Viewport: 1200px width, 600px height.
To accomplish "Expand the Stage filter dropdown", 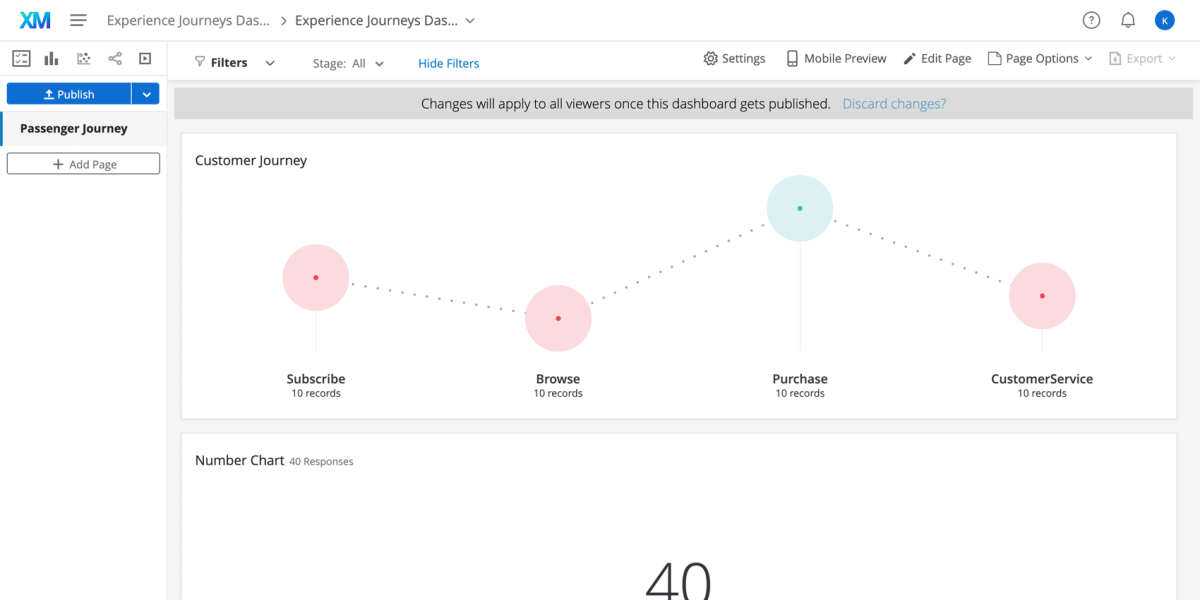I will pyautogui.click(x=379, y=62).
